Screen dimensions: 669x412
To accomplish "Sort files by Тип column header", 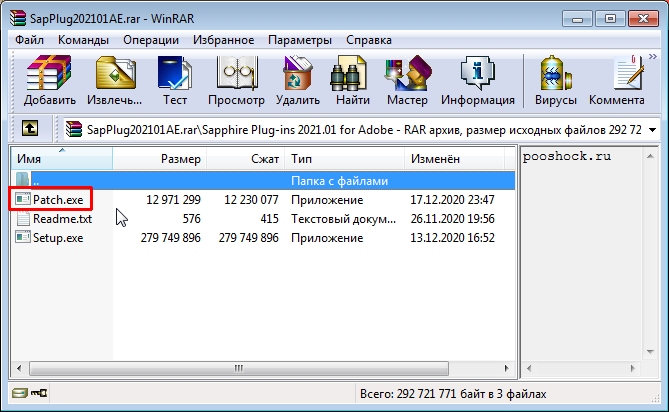I will click(345, 159).
